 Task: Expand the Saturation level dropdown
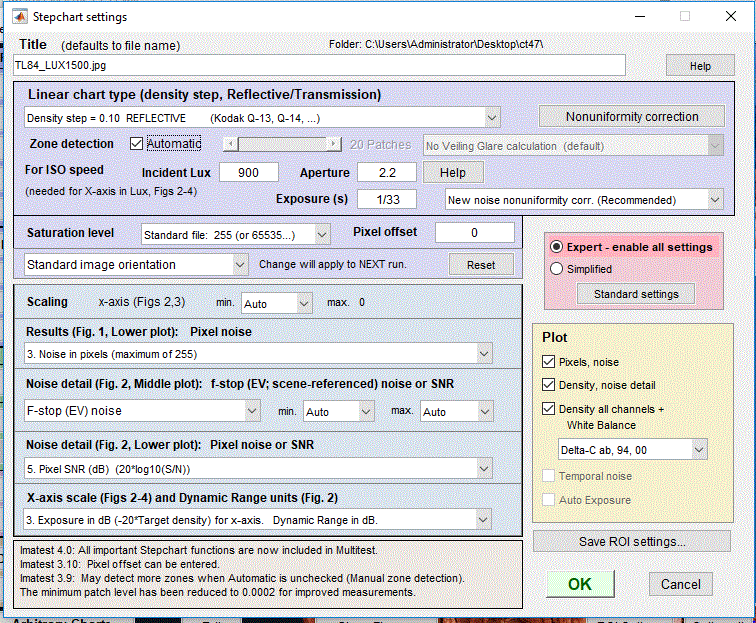pyautogui.click(x=321, y=234)
